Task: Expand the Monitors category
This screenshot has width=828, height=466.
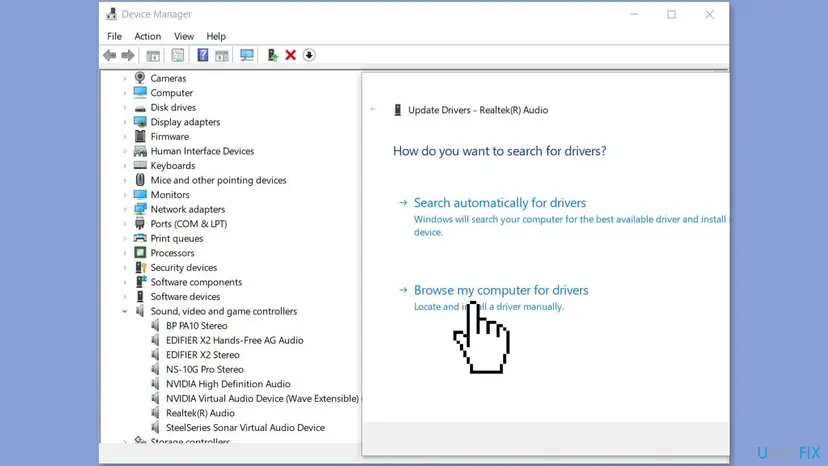Action: [125, 195]
